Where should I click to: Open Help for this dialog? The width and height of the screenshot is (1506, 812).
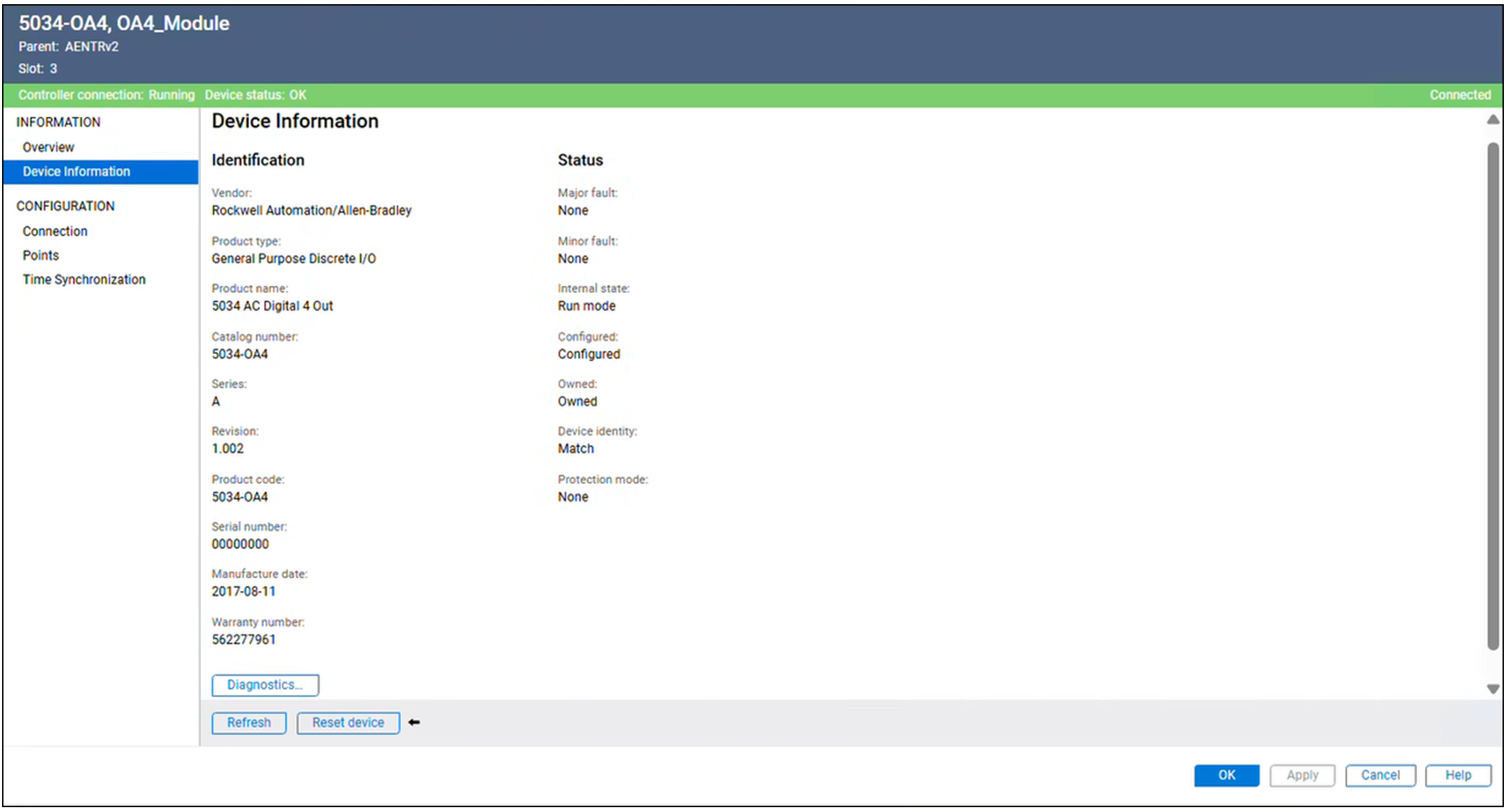point(1458,775)
